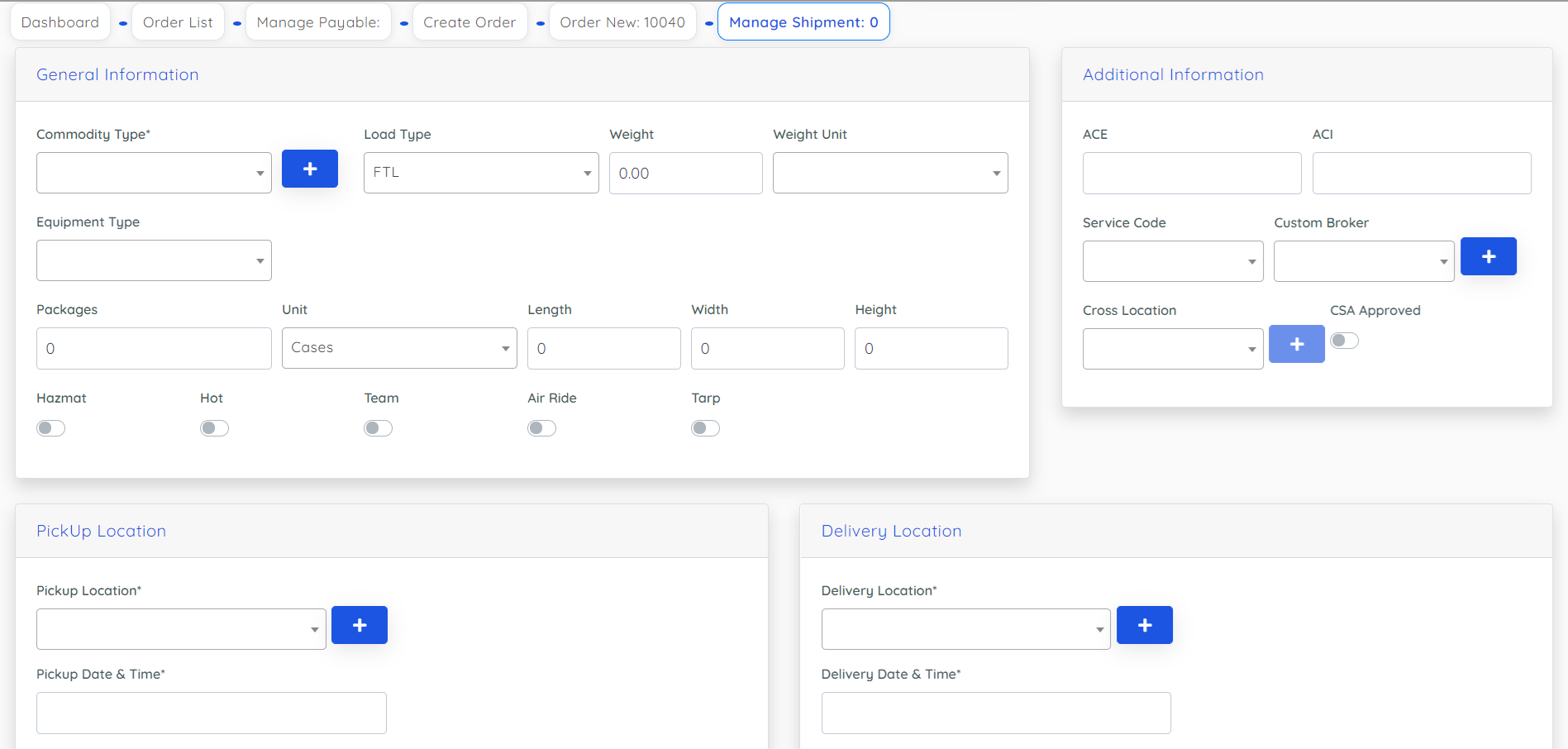This screenshot has height=749, width=1568.
Task: Toggle CSA Approved switch
Action: pyautogui.click(x=1344, y=341)
